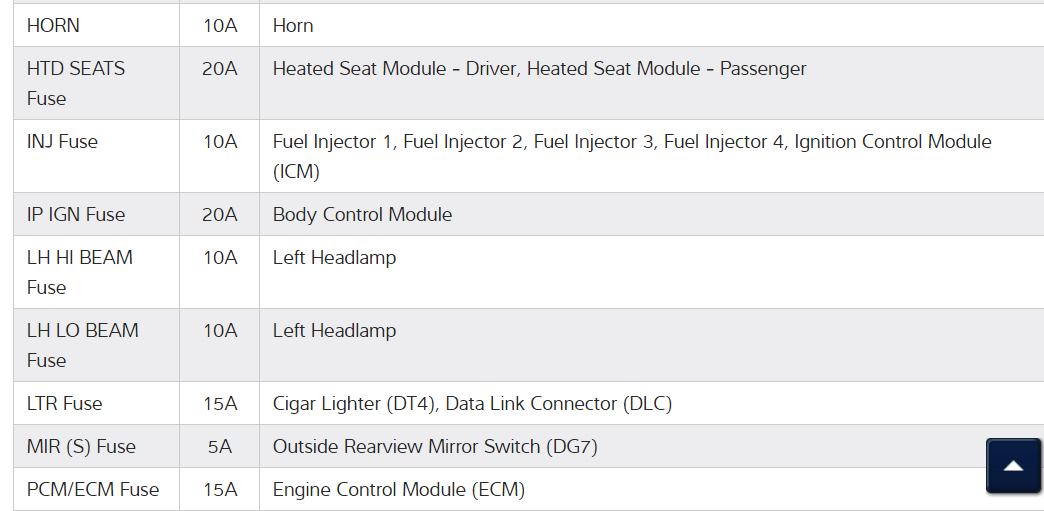Select the LH LO BEAM Fuse label
Screen dimensions: 1044x511
click(82, 345)
